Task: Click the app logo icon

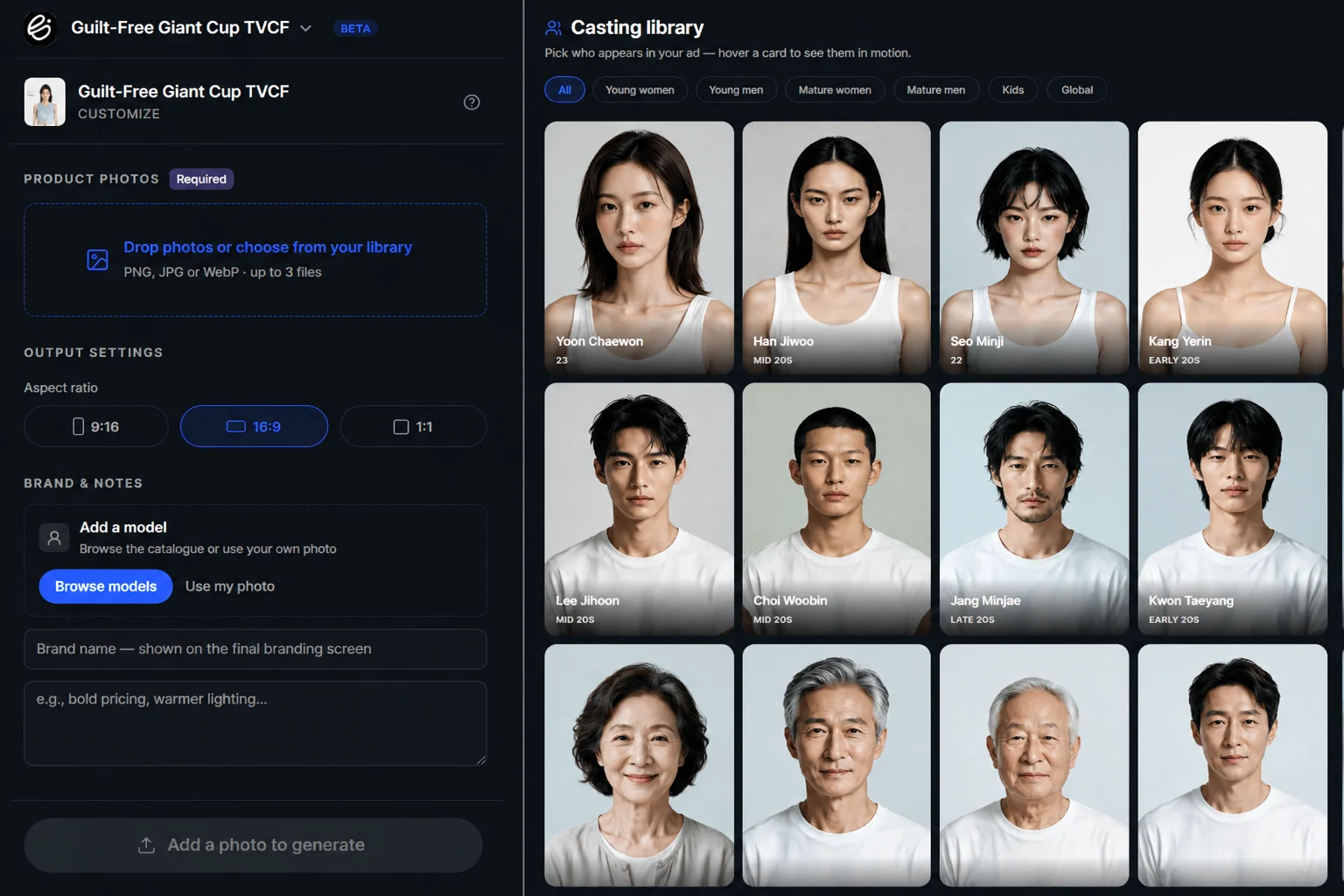Action: [x=39, y=28]
